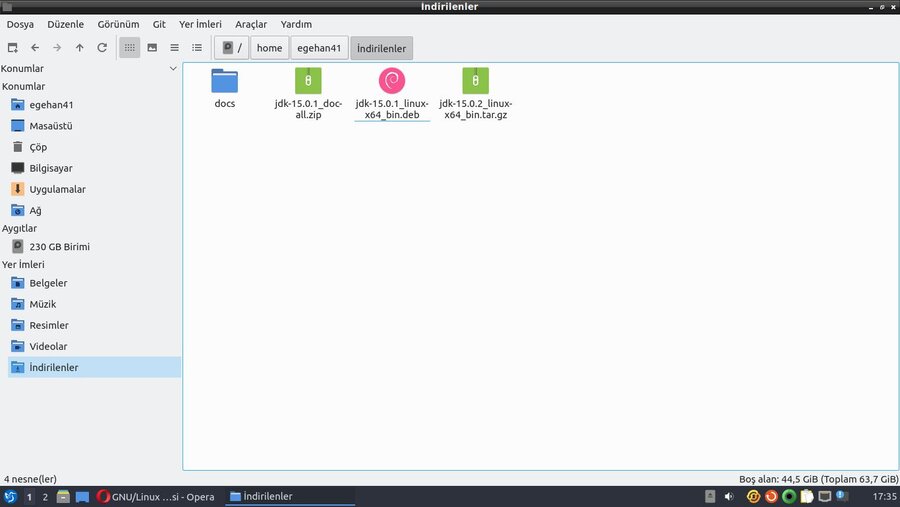The height and width of the screenshot is (507, 900).
Task: Click the show desktop taskbar icon
Action: 82,497
